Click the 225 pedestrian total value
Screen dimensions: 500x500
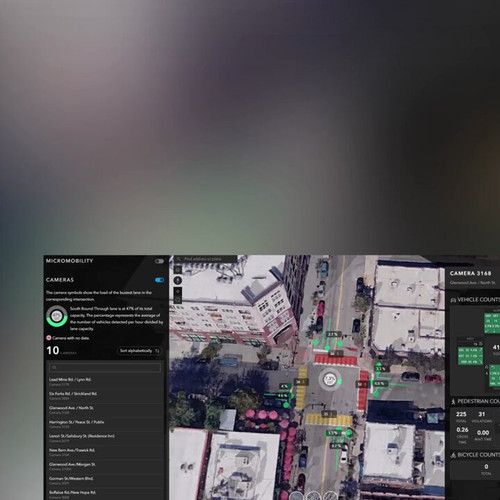tap(461, 414)
